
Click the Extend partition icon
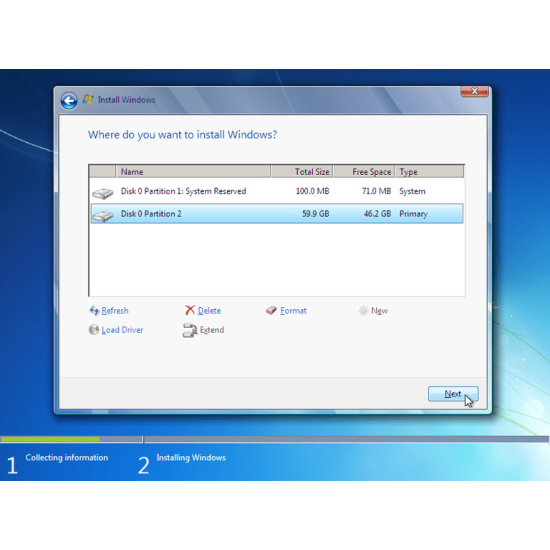click(190, 330)
